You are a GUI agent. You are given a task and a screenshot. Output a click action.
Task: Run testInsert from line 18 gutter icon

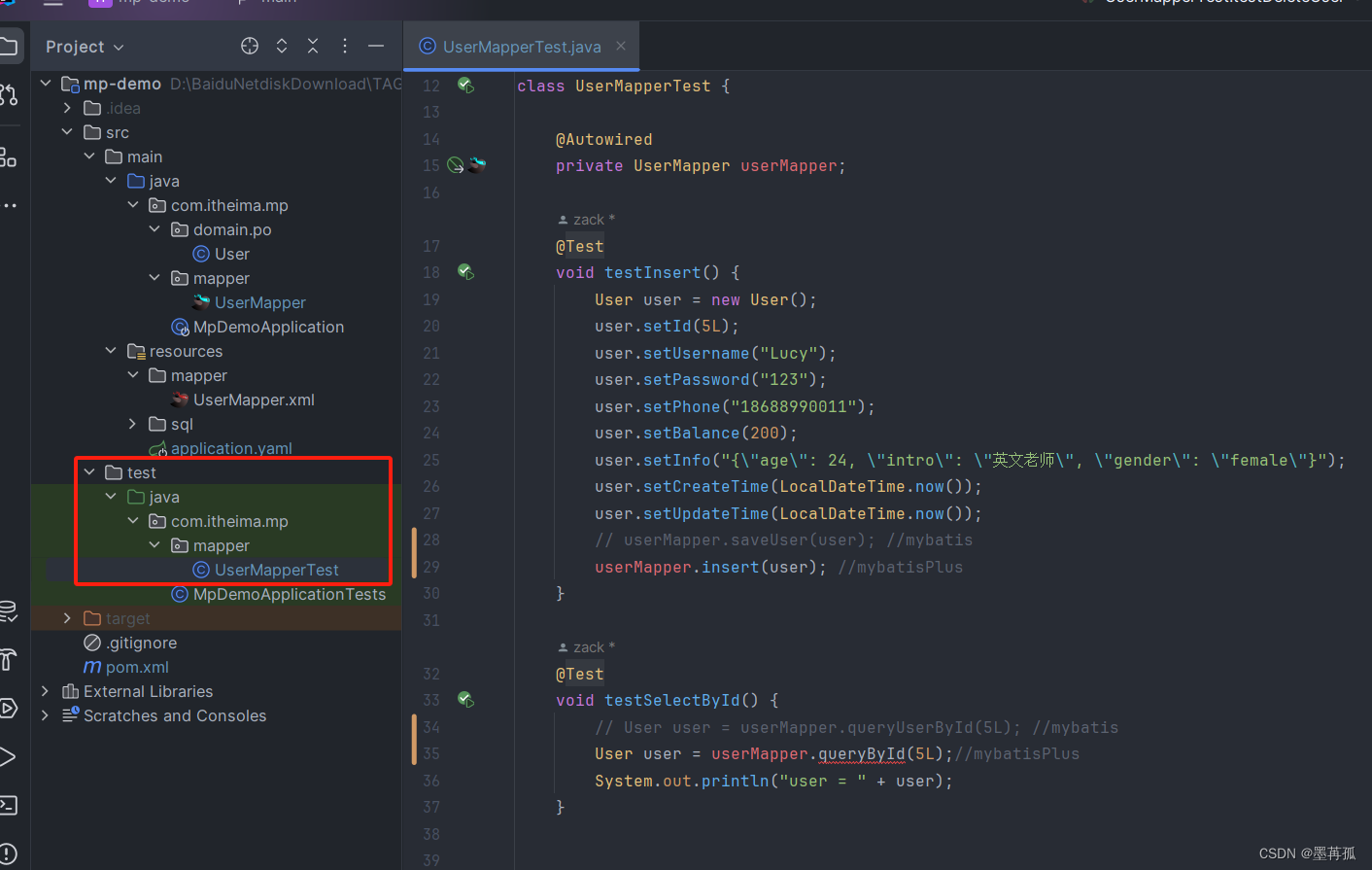[466, 272]
